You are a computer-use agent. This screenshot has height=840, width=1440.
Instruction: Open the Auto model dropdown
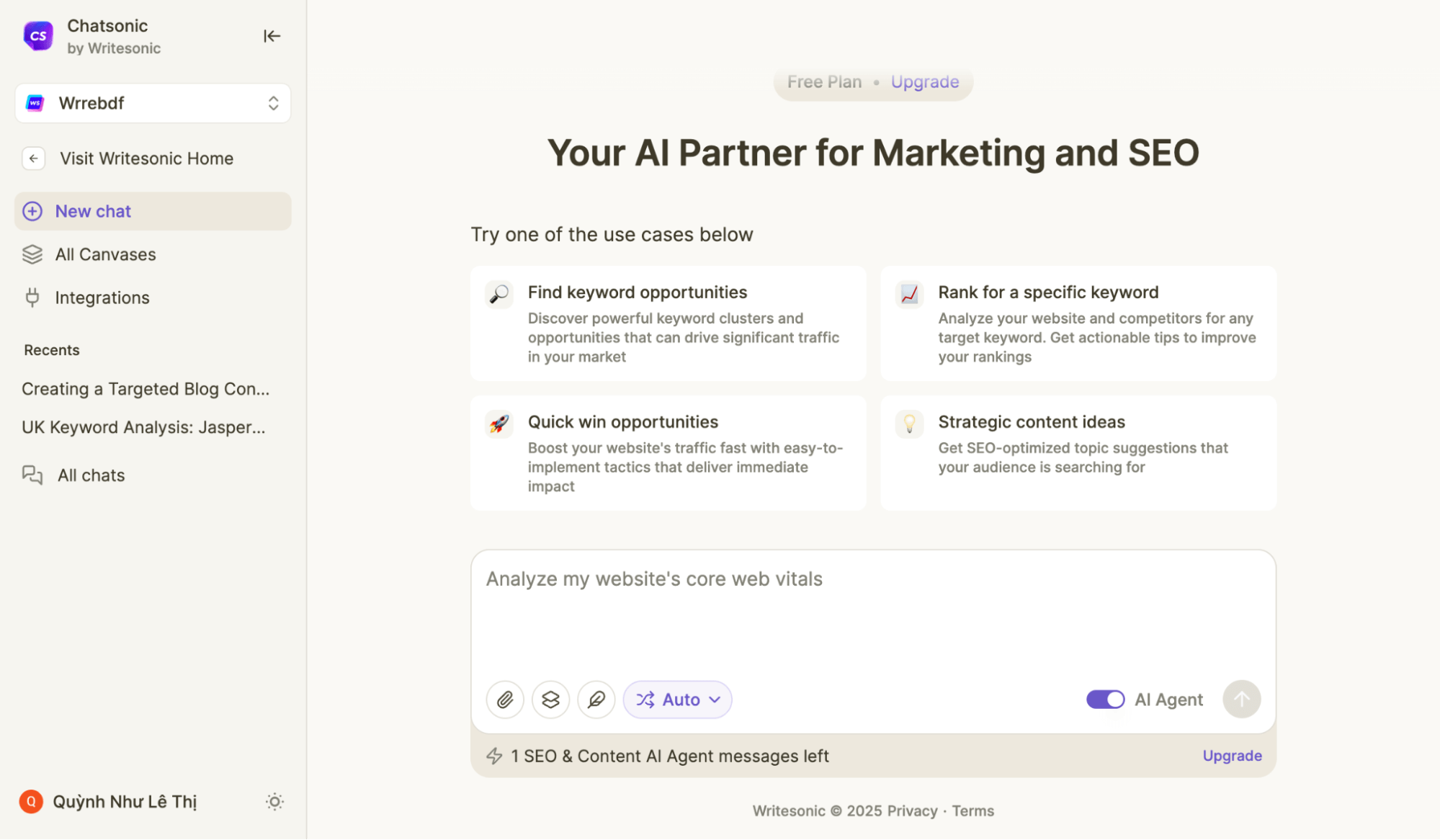click(677, 700)
